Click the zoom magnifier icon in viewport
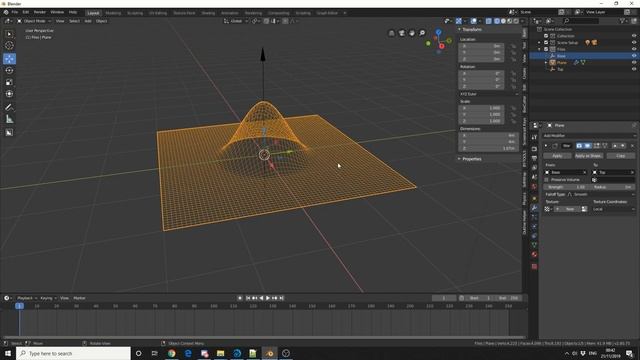This screenshot has width=640, height=360. 422,33
